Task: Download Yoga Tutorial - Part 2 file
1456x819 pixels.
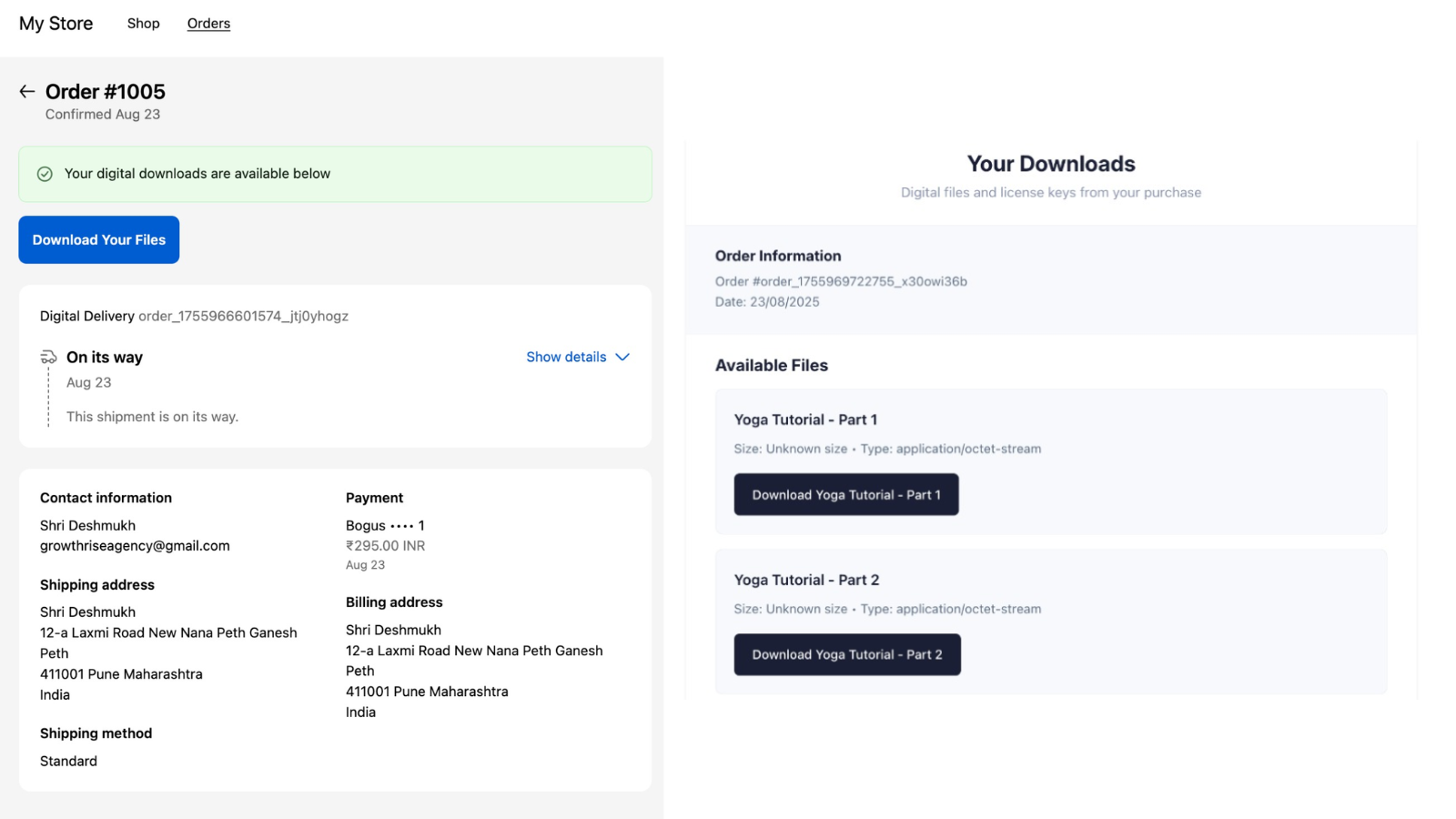Action: [847, 654]
